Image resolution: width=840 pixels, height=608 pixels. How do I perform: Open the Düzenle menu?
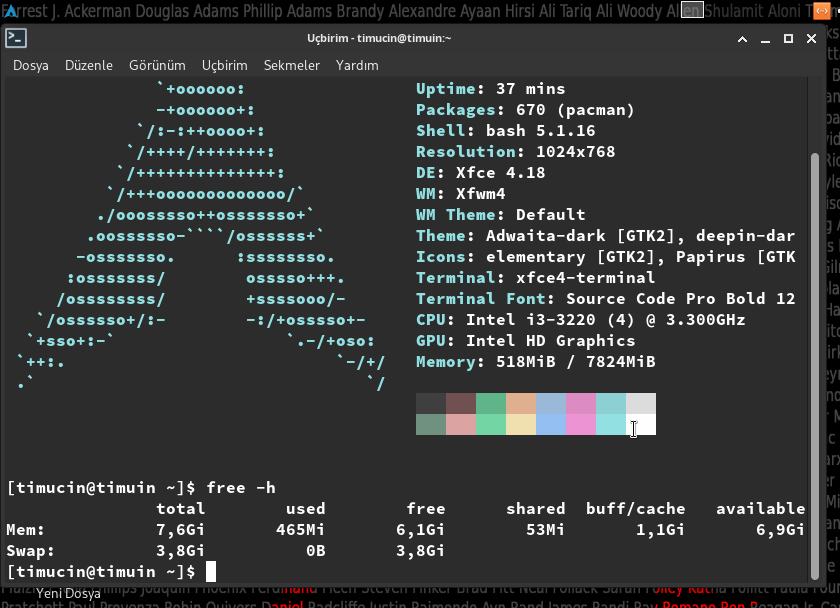88,65
